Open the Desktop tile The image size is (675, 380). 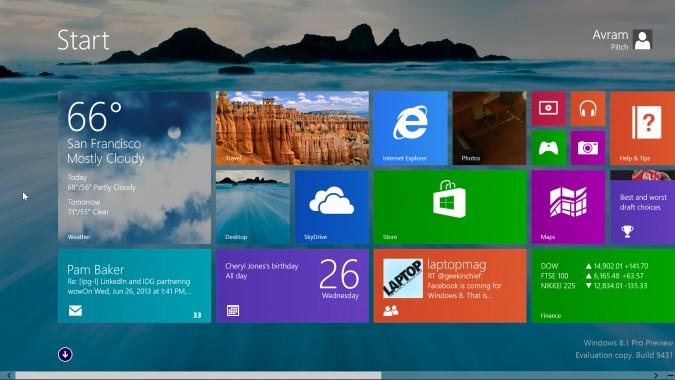click(x=253, y=207)
